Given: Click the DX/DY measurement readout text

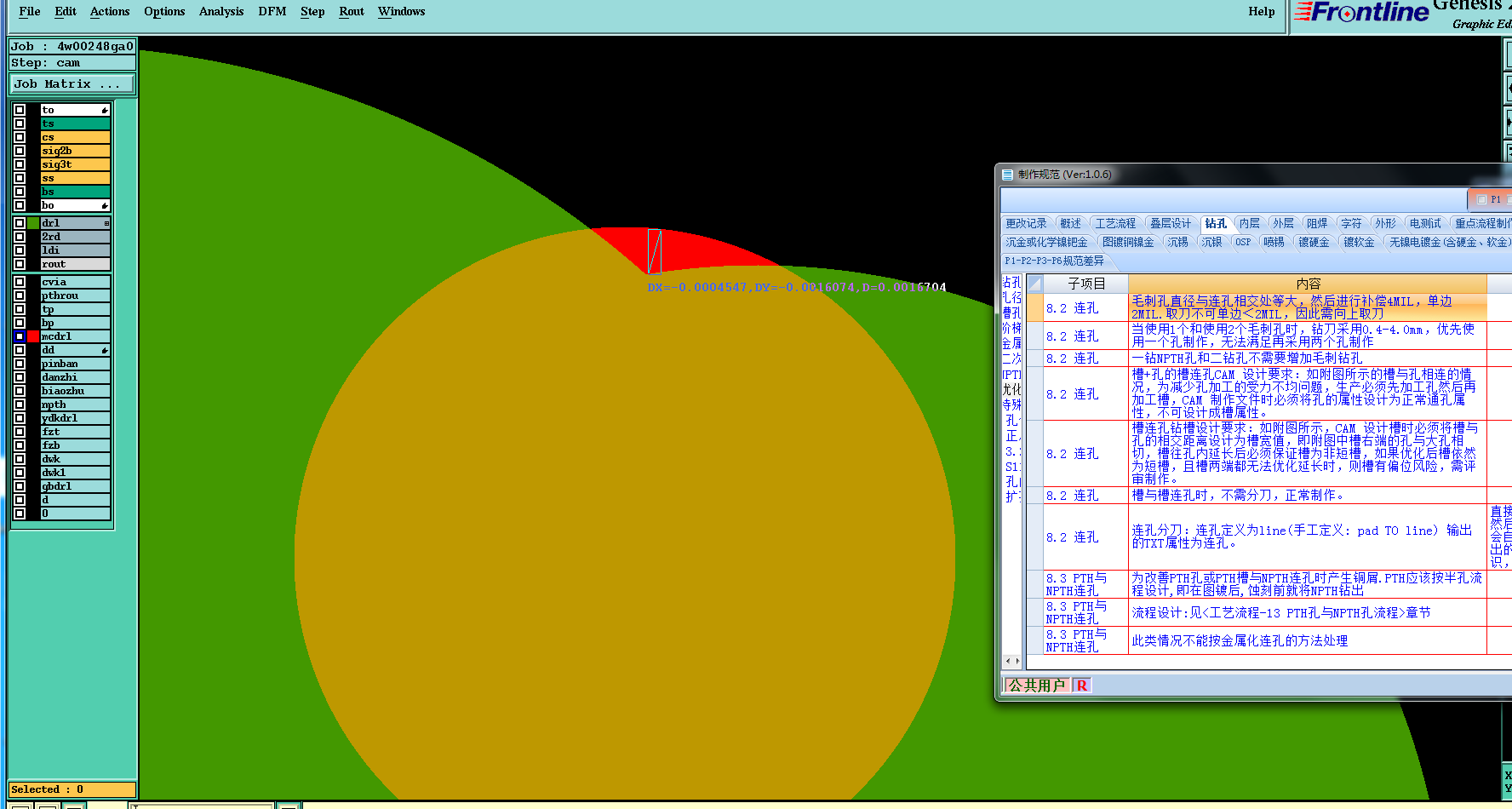Looking at the screenshot, I should point(797,287).
